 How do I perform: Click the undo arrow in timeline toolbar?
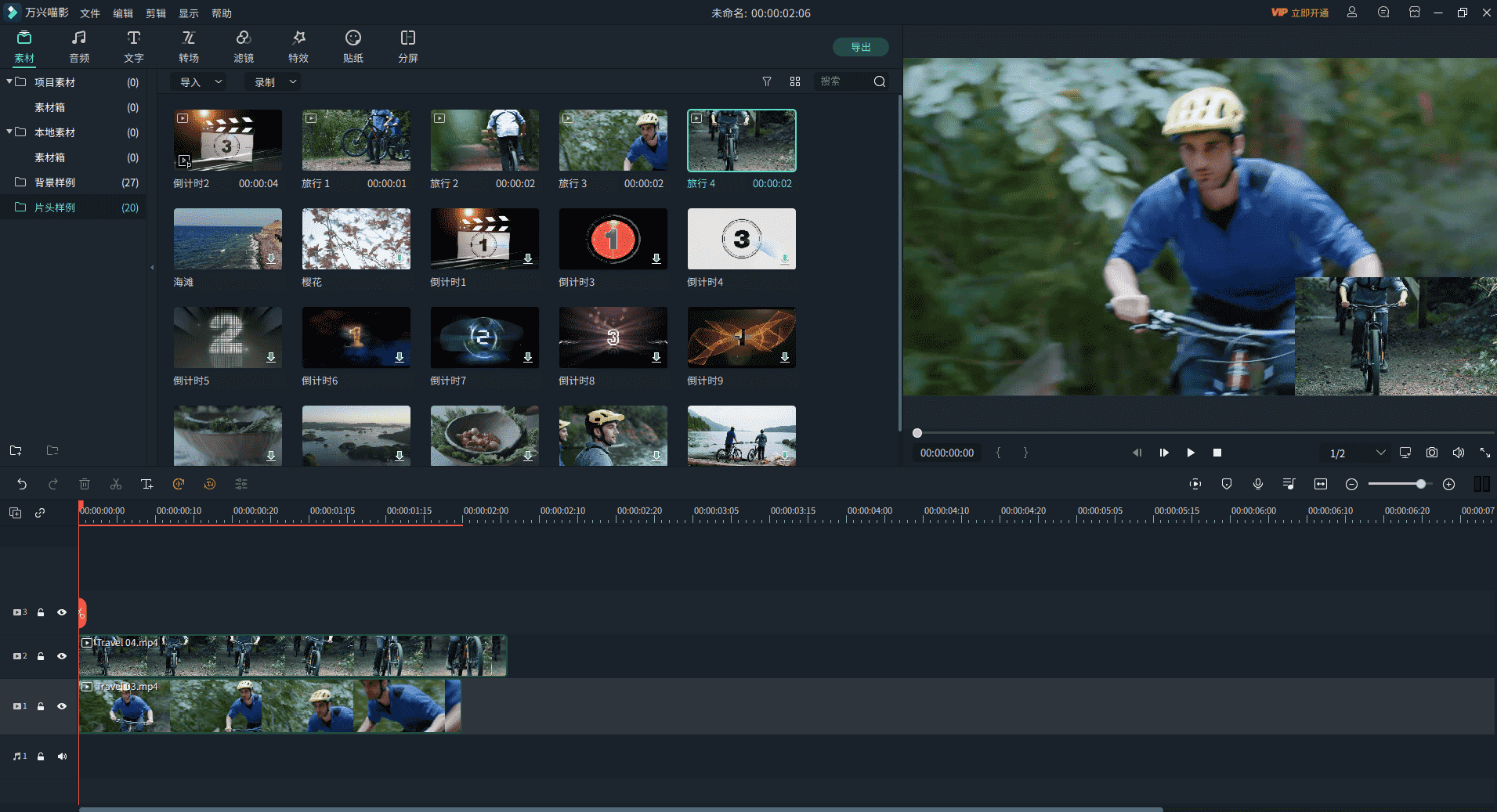[22, 485]
